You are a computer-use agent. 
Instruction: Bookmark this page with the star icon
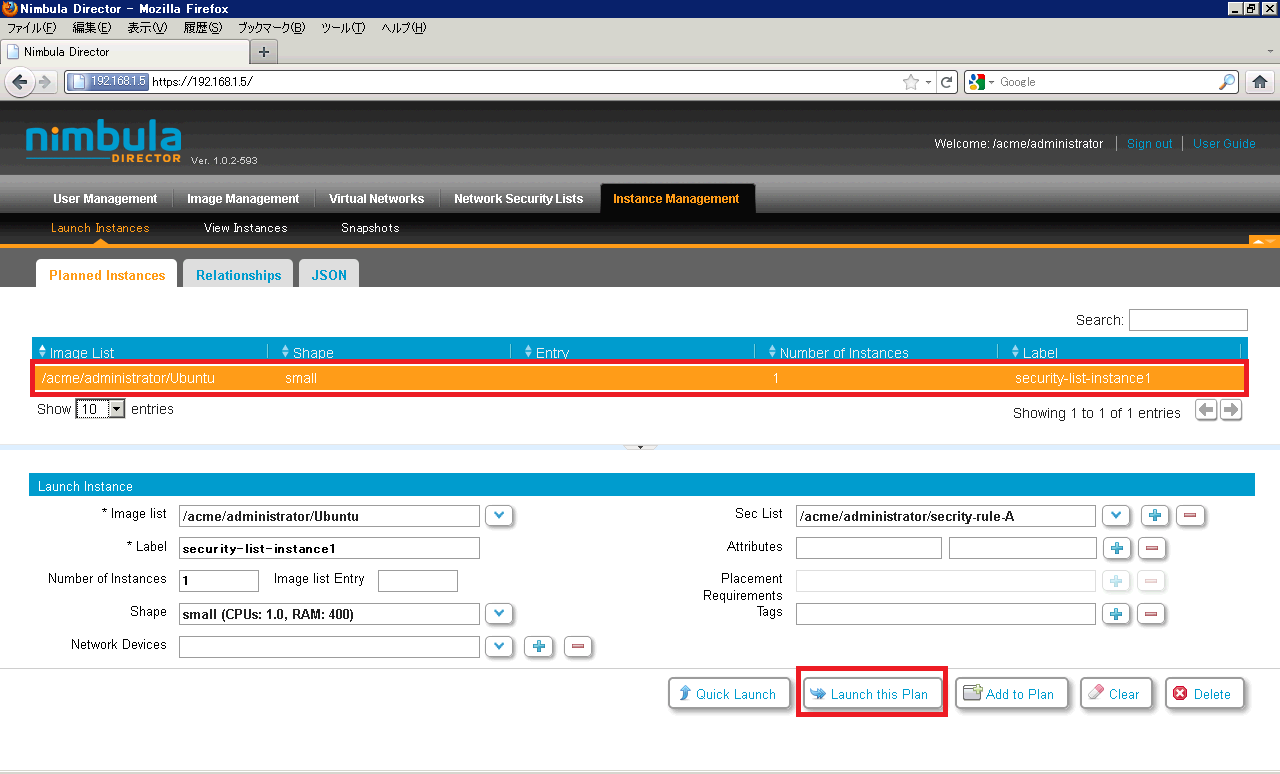coord(910,82)
